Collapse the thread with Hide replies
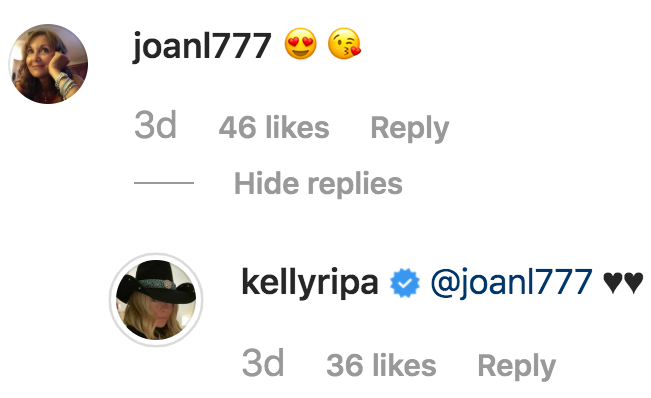 318,183
